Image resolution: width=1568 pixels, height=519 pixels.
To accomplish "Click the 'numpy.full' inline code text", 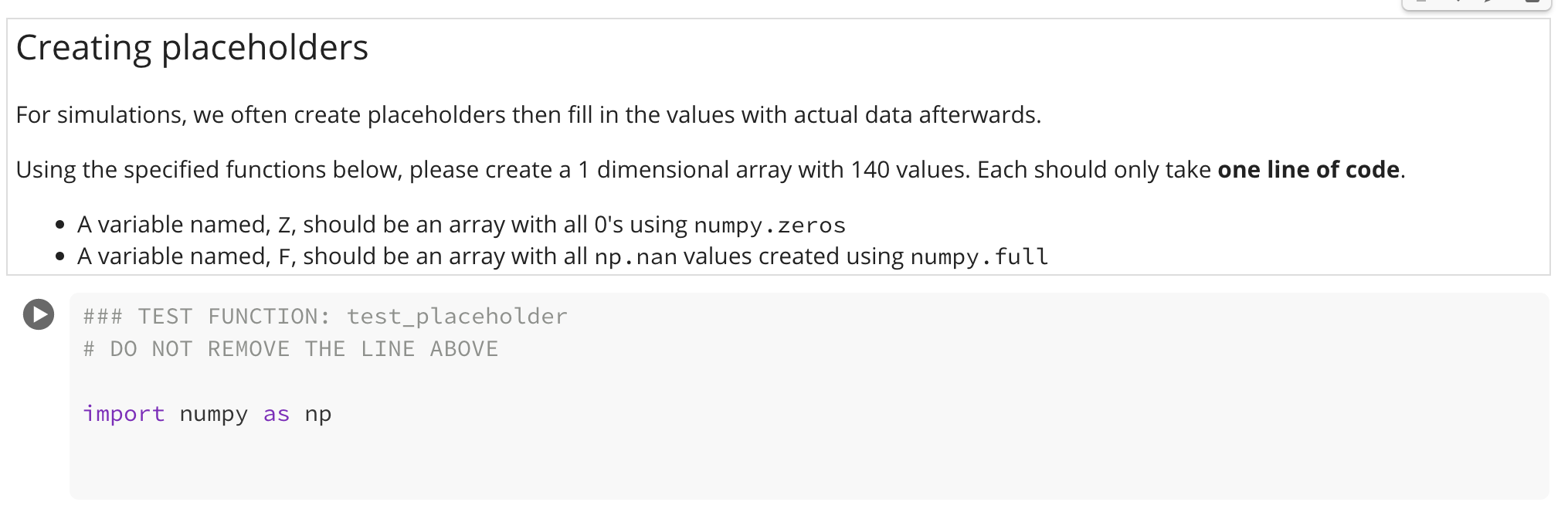I will (x=981, y=256).
